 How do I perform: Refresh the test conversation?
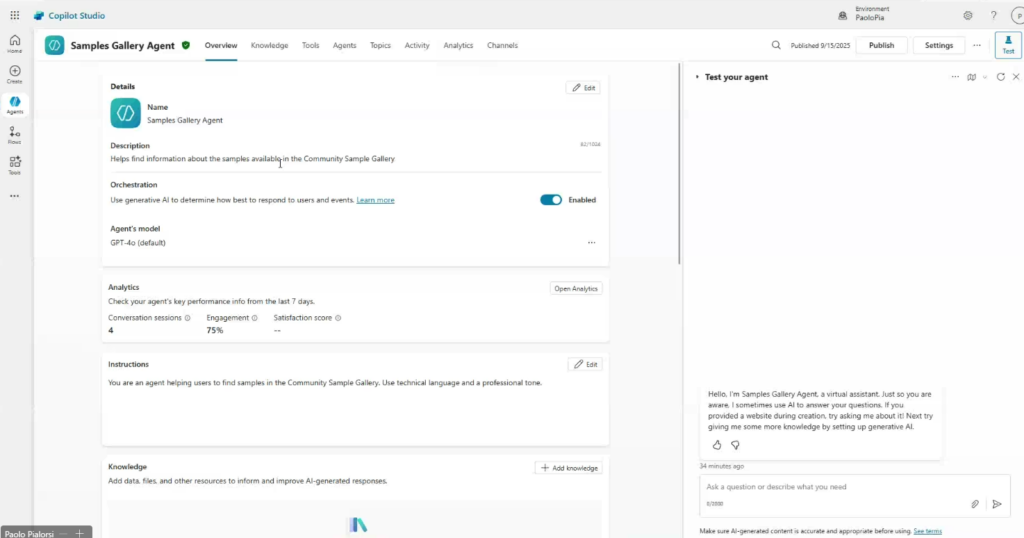1000,77
